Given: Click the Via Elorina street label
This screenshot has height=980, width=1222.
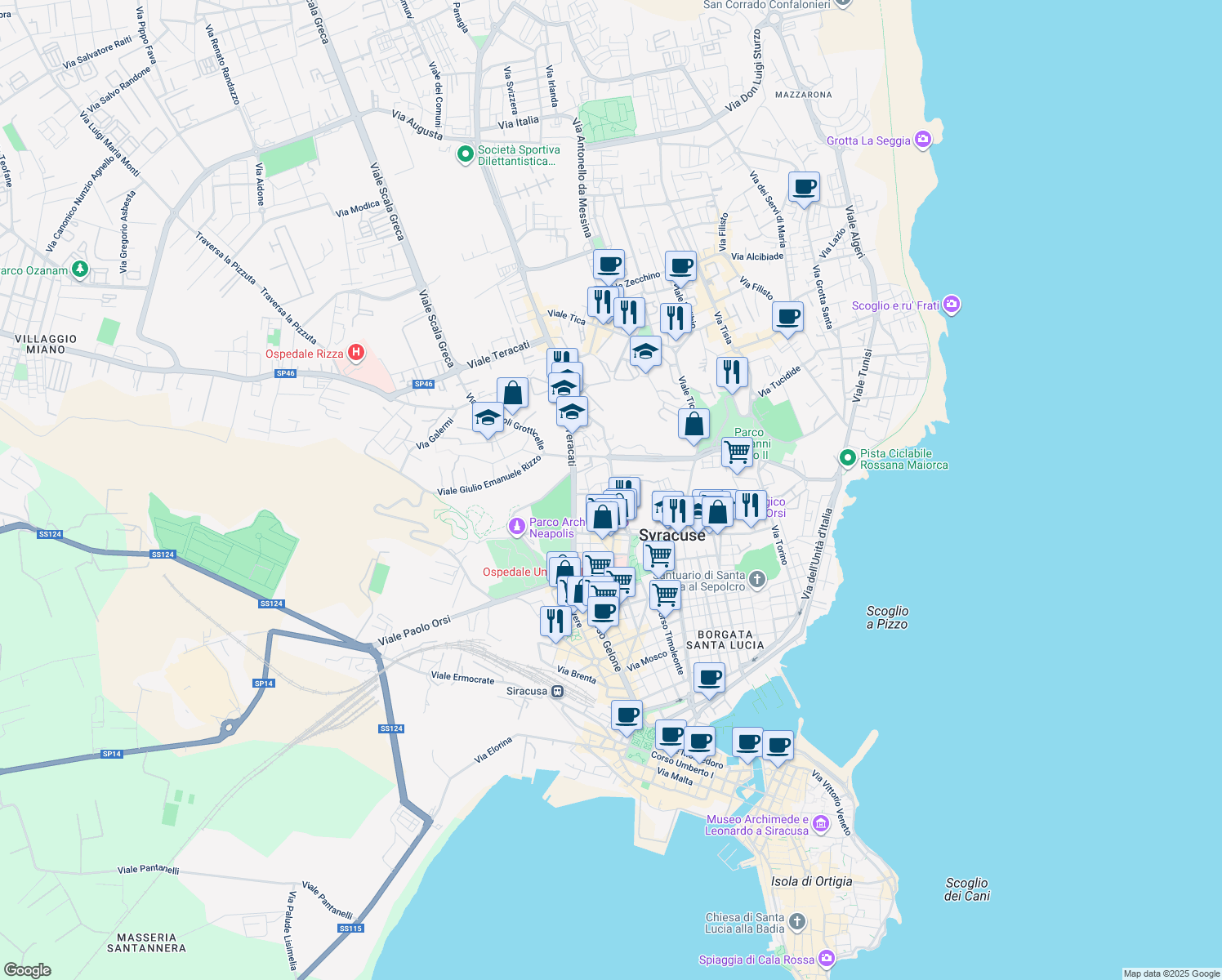Looking at the screenshot, I should coord(493,750).
